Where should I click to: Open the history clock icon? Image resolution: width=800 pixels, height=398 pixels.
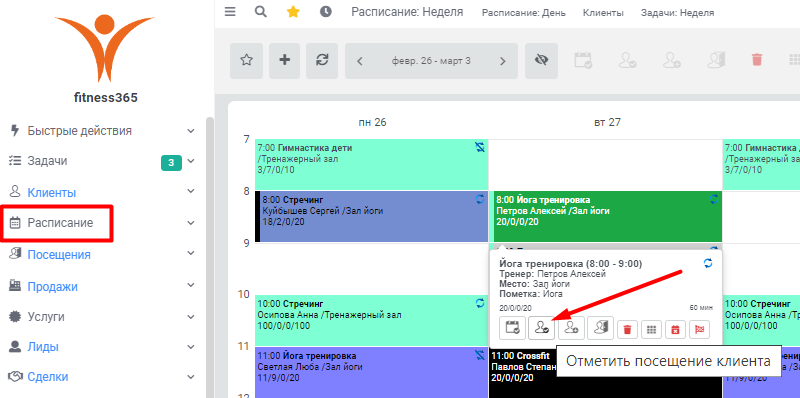coord(326,12)
